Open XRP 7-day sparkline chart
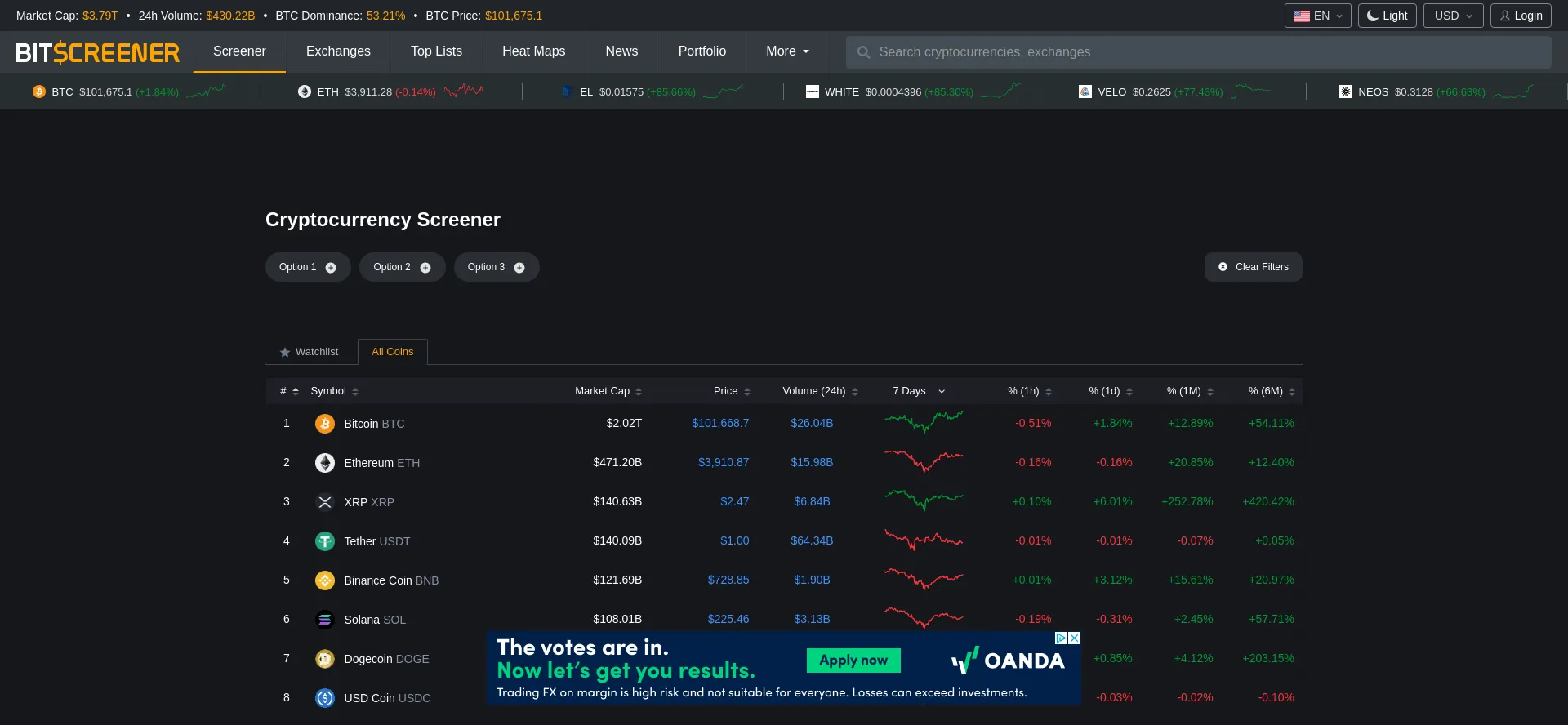 click(924, 500)
